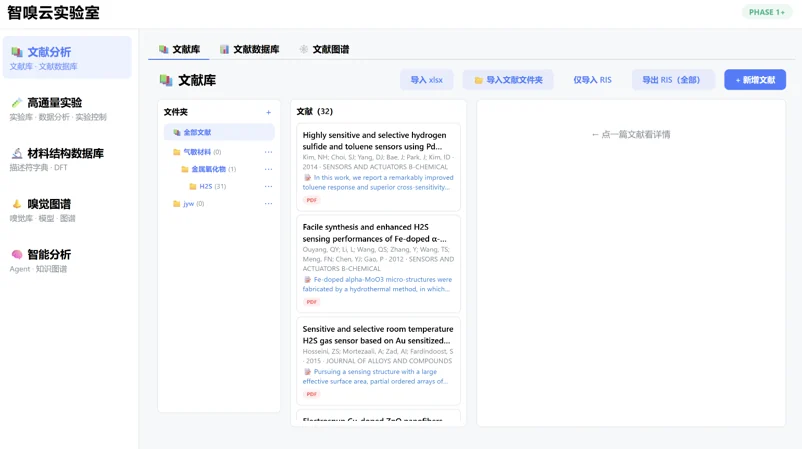Click the 文件夹 panel header

tap(175, 112)
